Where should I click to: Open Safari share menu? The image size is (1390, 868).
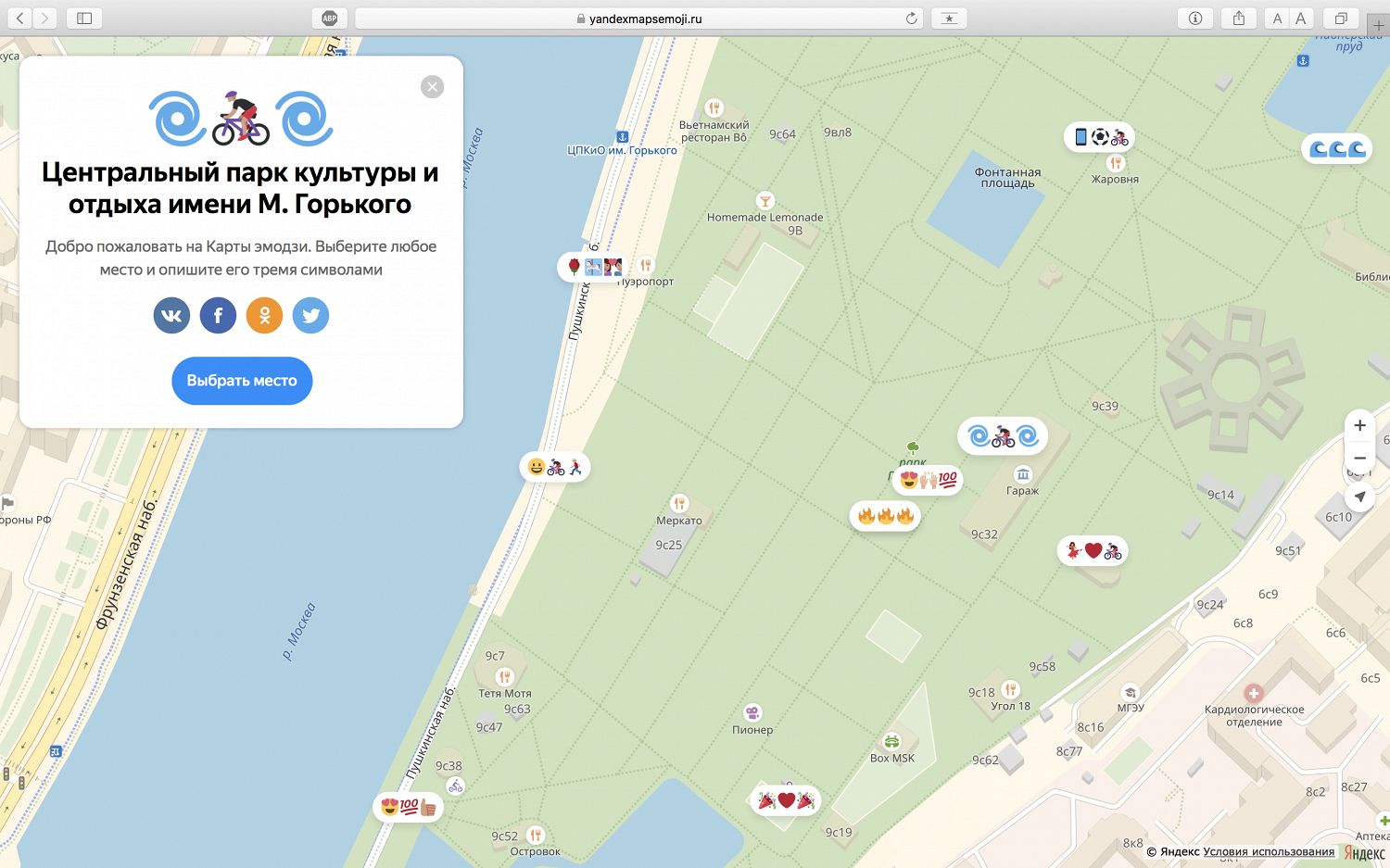pos(1238,19)
